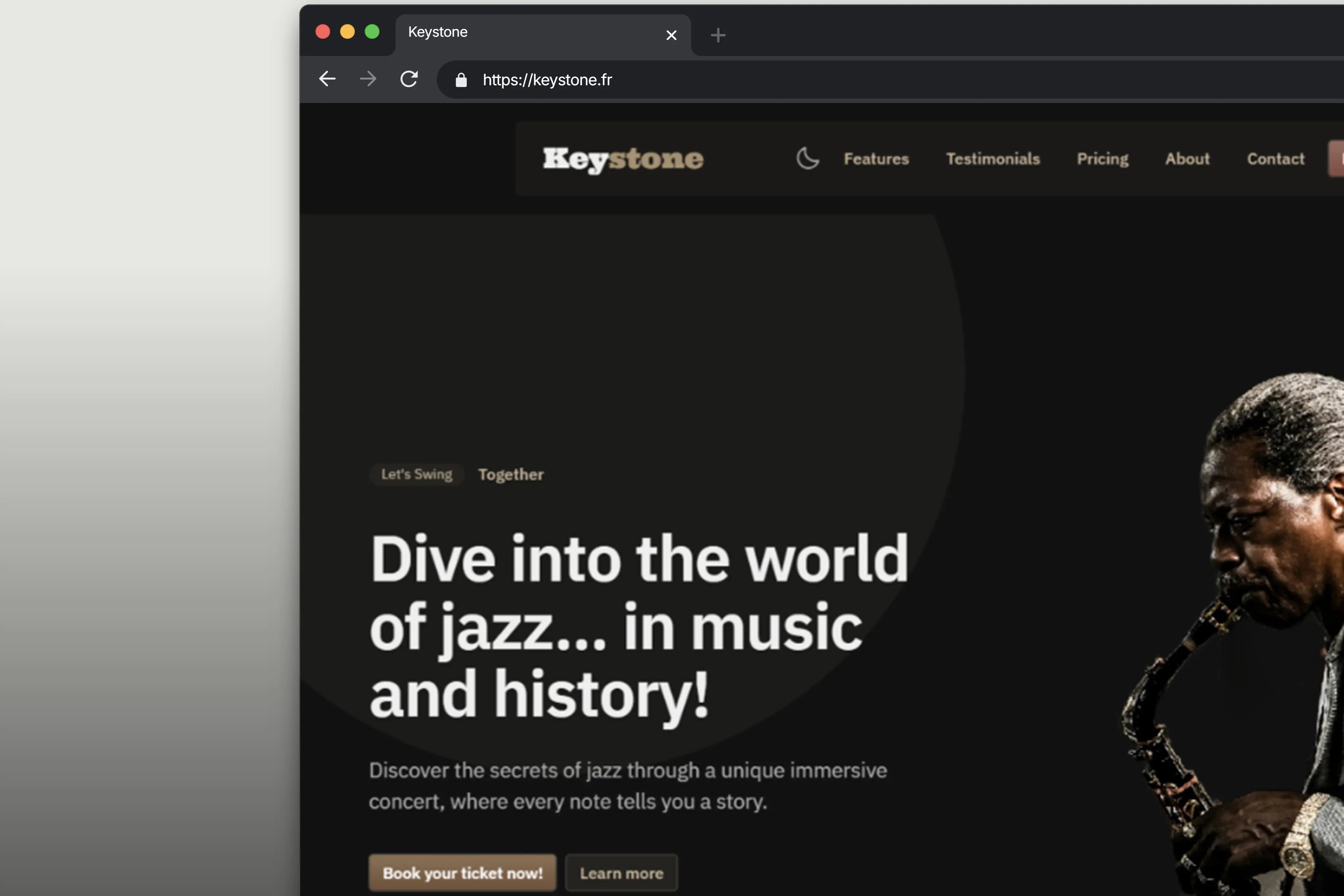Click the Together label
The height and width of the screenshot is (896, 1344).
pos(511,474)
